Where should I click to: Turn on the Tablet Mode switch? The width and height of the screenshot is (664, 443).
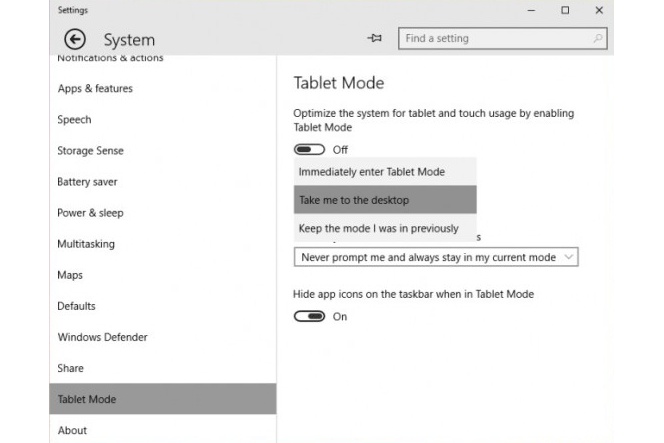[x=309, y=150]
